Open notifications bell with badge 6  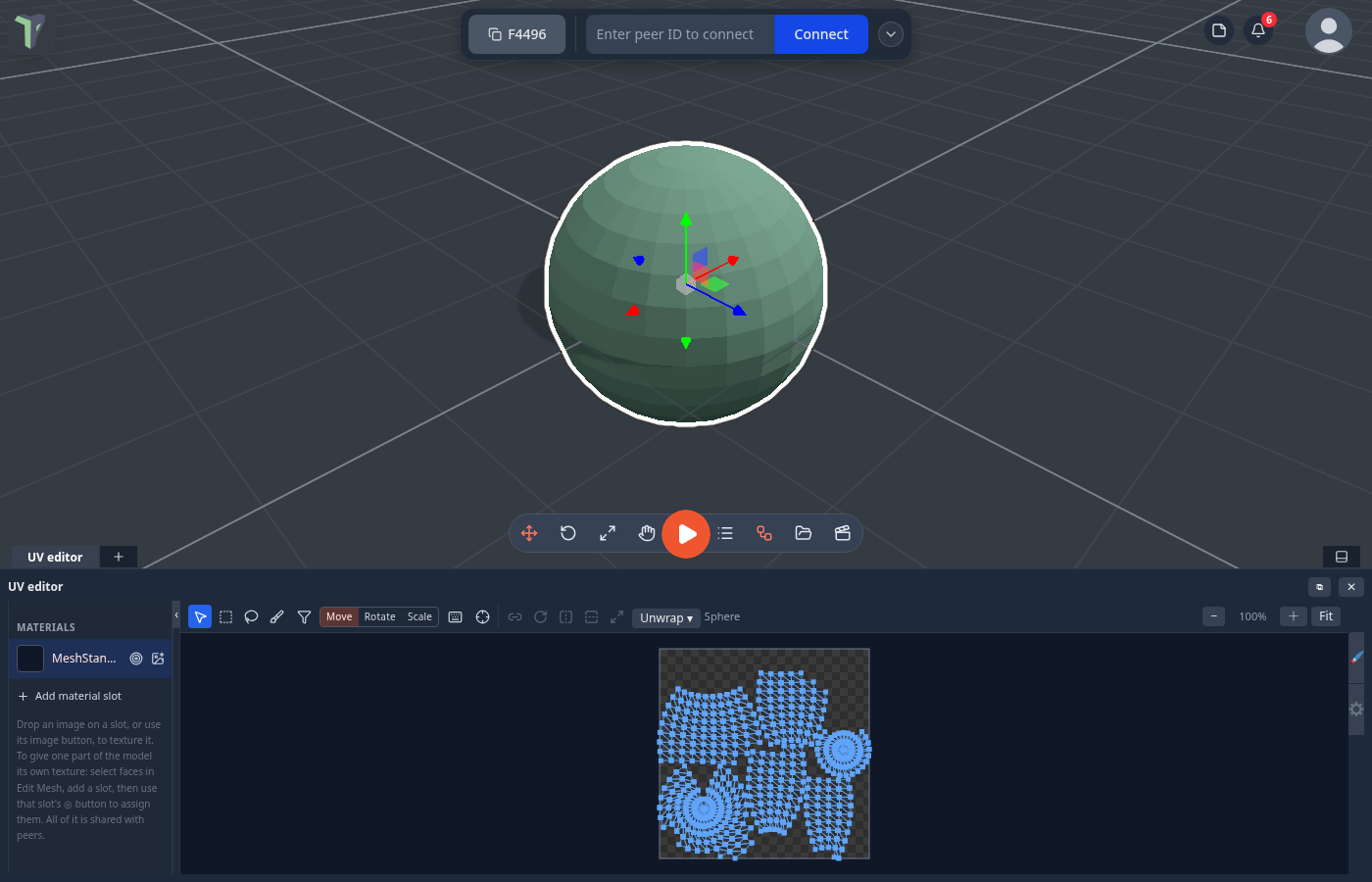click(x=1258, y=30)
